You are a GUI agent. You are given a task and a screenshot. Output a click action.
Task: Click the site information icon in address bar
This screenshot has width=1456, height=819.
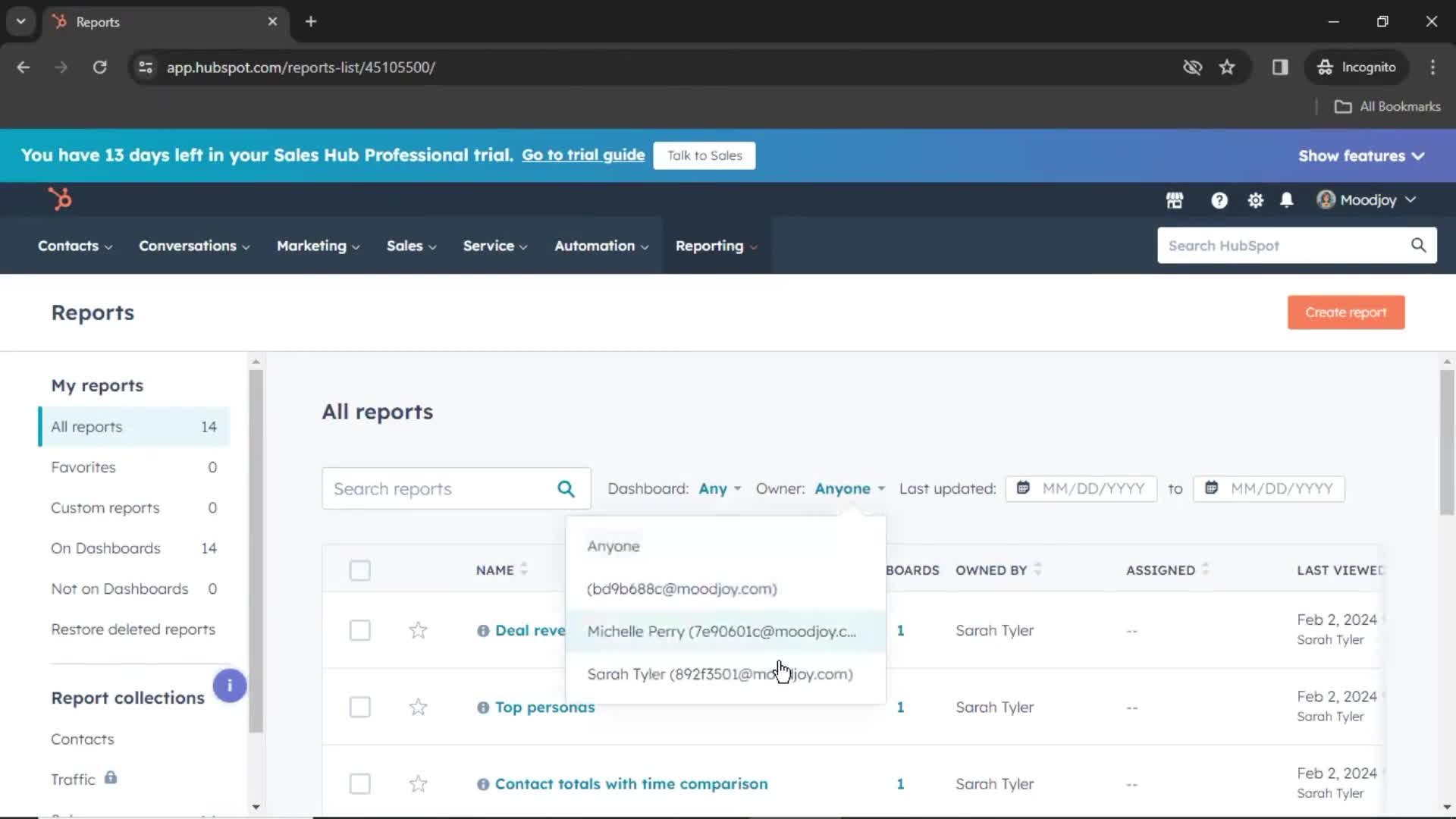(146, 67)
